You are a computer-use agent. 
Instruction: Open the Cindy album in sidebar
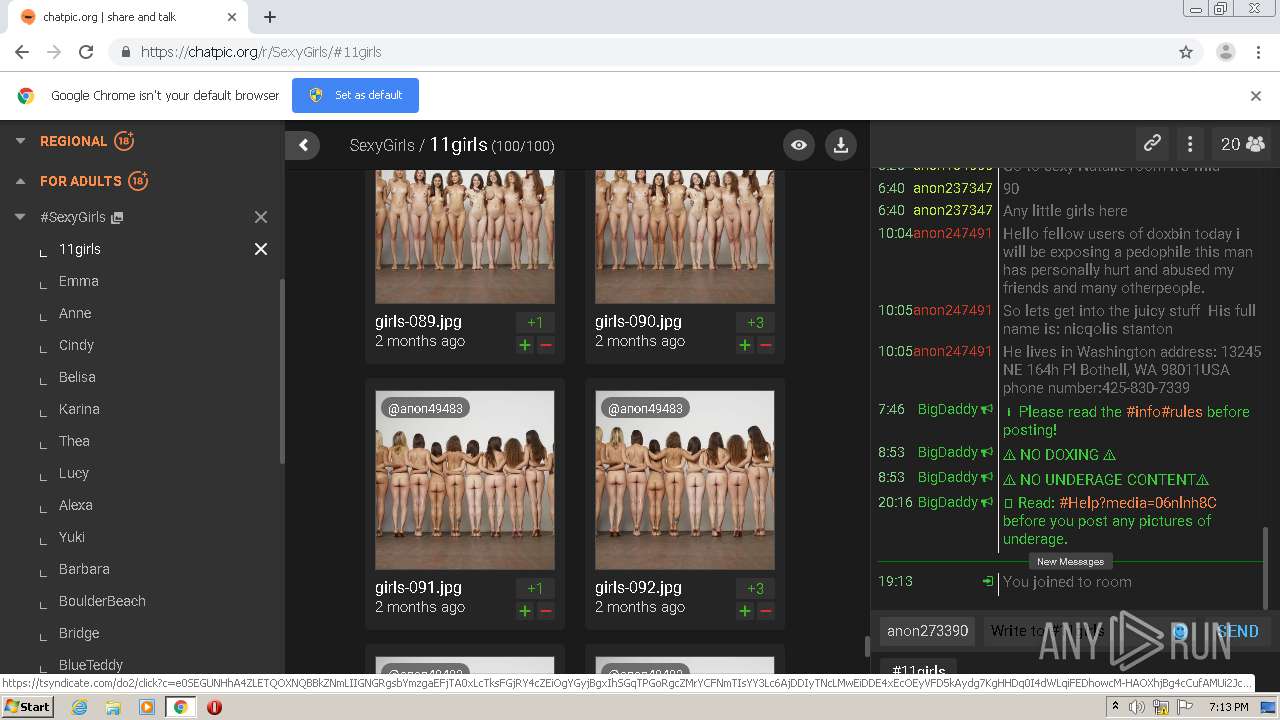coord(76,345)
